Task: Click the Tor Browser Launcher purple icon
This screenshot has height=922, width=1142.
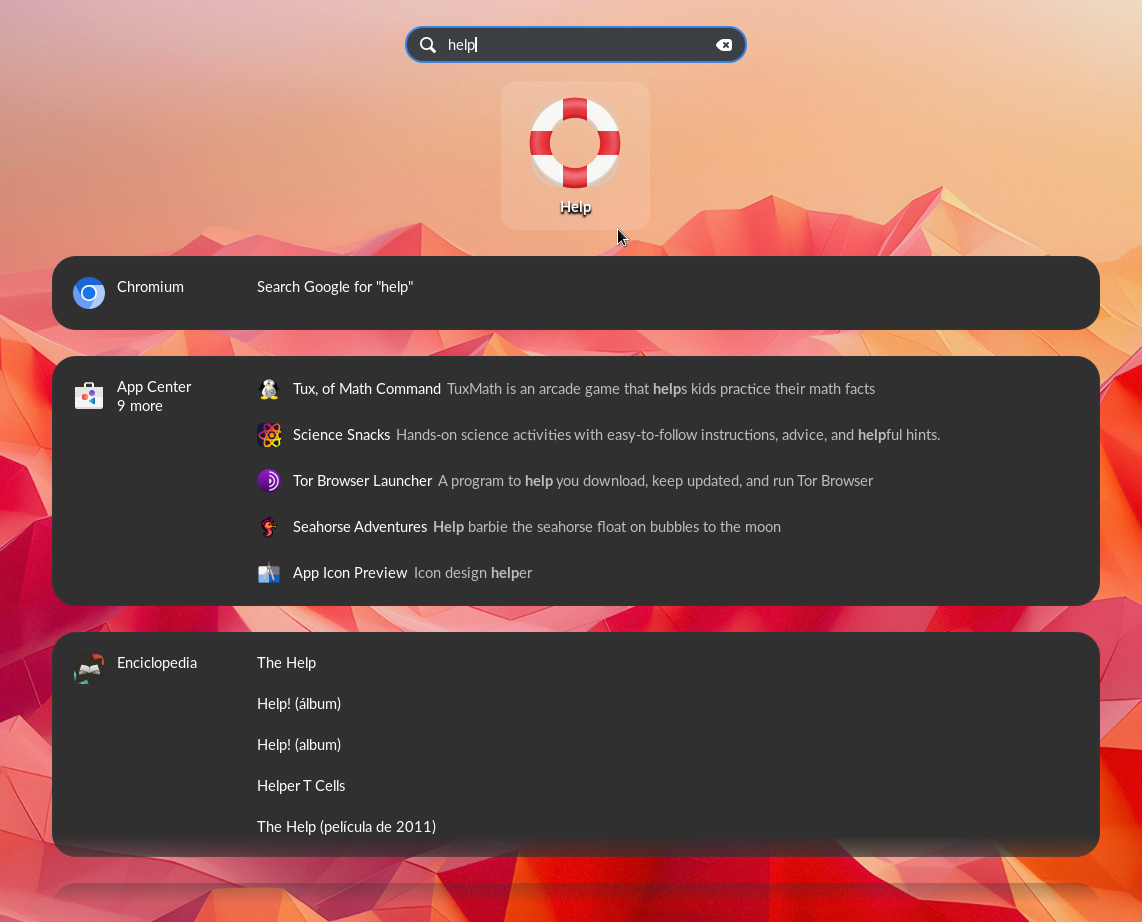Action: coord(269,481)
